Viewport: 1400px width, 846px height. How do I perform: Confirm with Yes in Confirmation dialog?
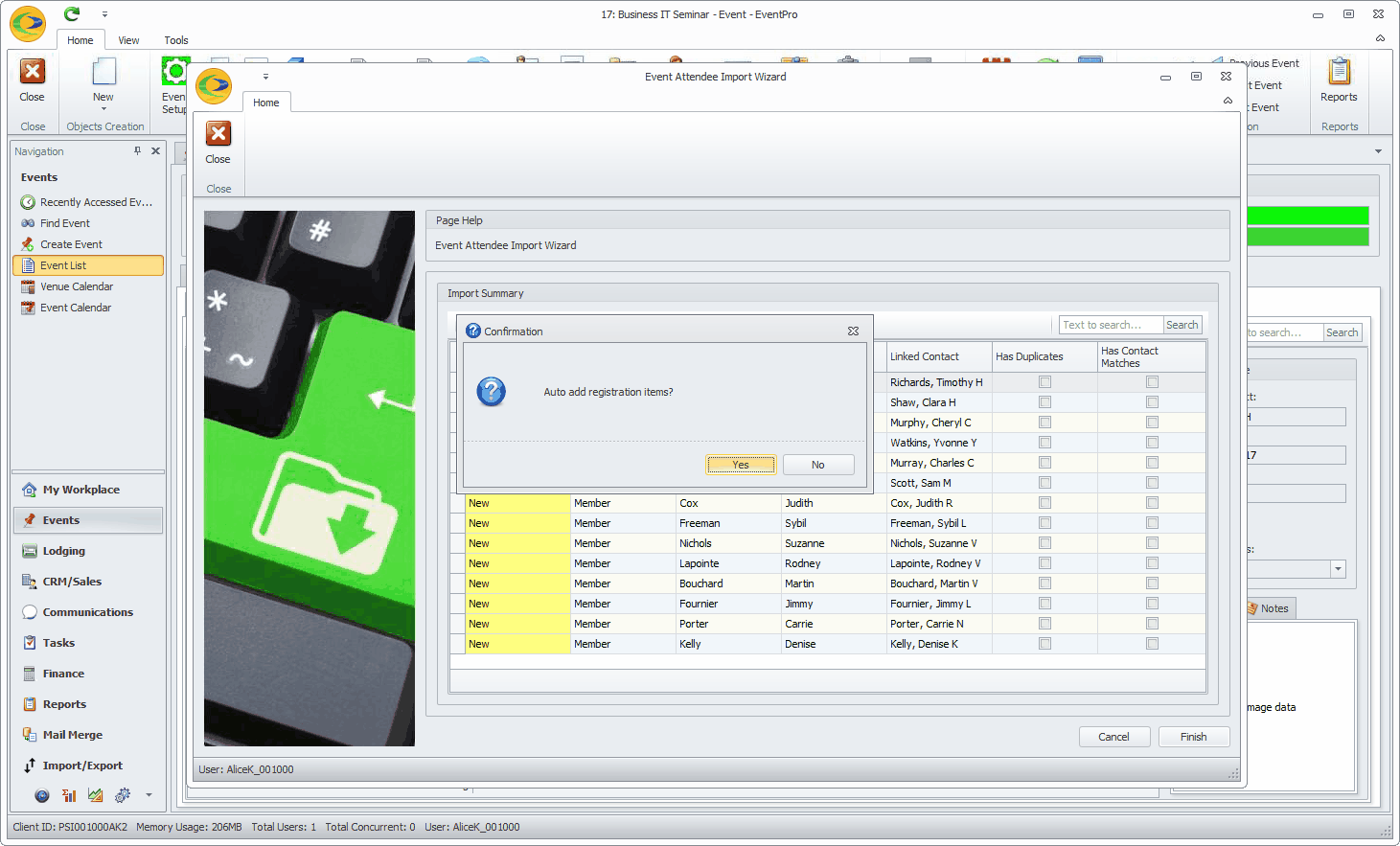(741, 465)
